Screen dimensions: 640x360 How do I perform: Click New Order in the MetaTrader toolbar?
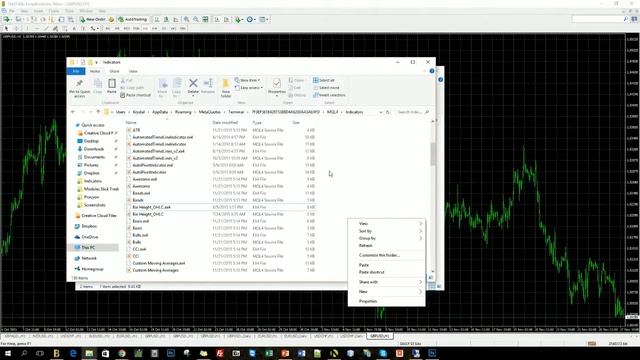[92, 19]
